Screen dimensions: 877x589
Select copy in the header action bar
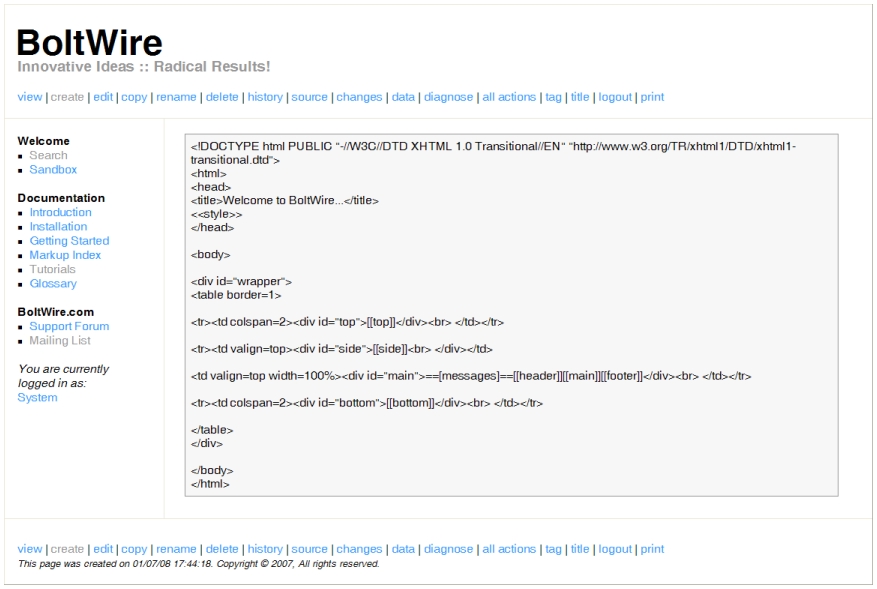[134, 97]
